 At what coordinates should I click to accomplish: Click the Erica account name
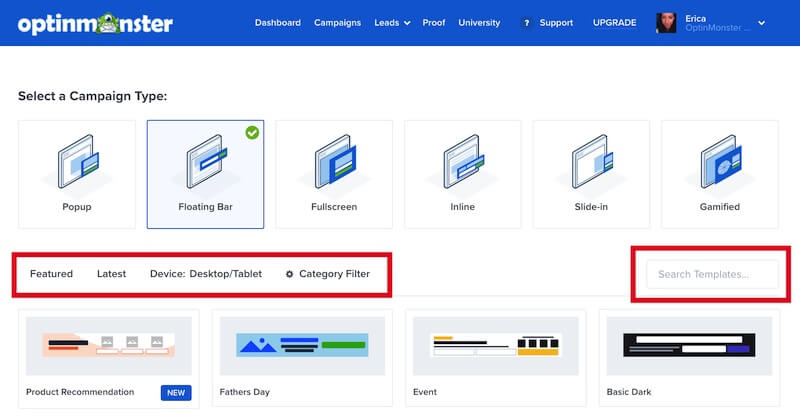tap(695, 18)
